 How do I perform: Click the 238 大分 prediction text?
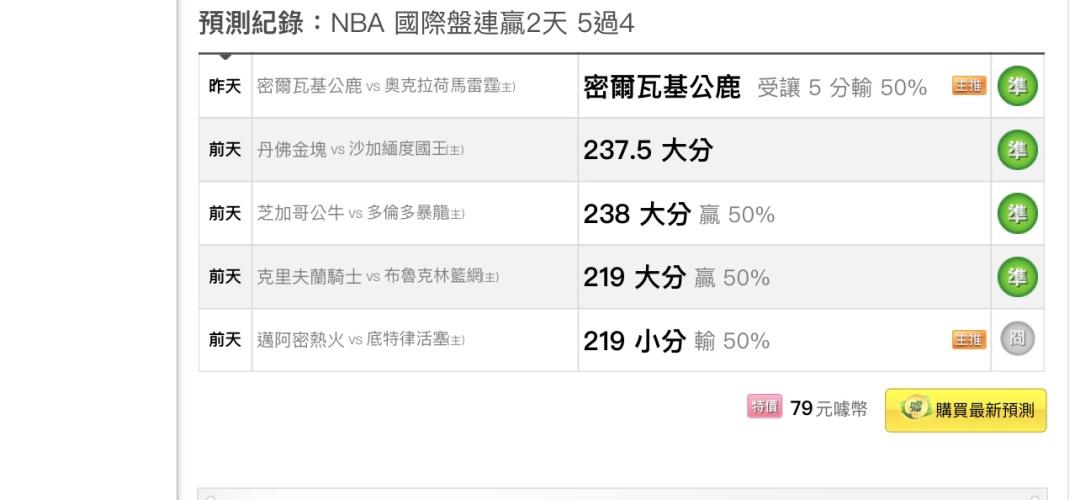pos(677,214)
